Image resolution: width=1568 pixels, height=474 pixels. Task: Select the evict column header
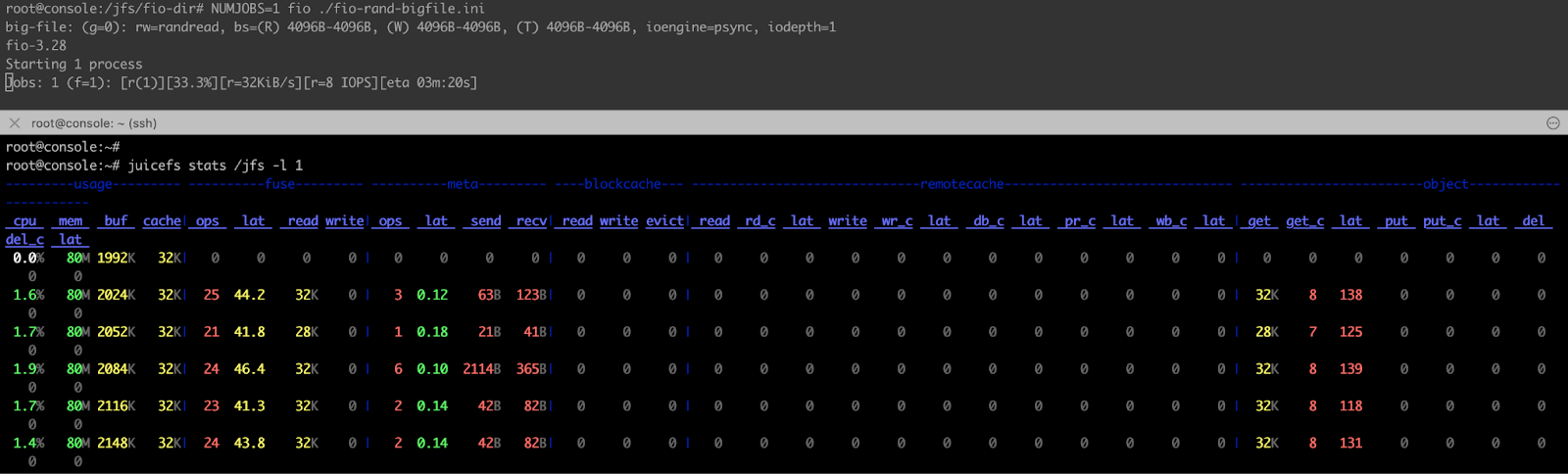(664, 221)
